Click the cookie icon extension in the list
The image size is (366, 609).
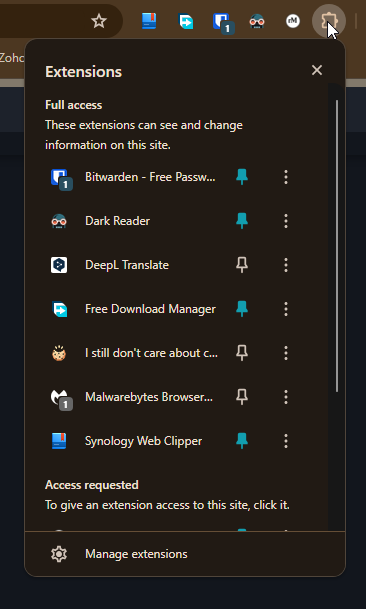[x=59, y=353]
